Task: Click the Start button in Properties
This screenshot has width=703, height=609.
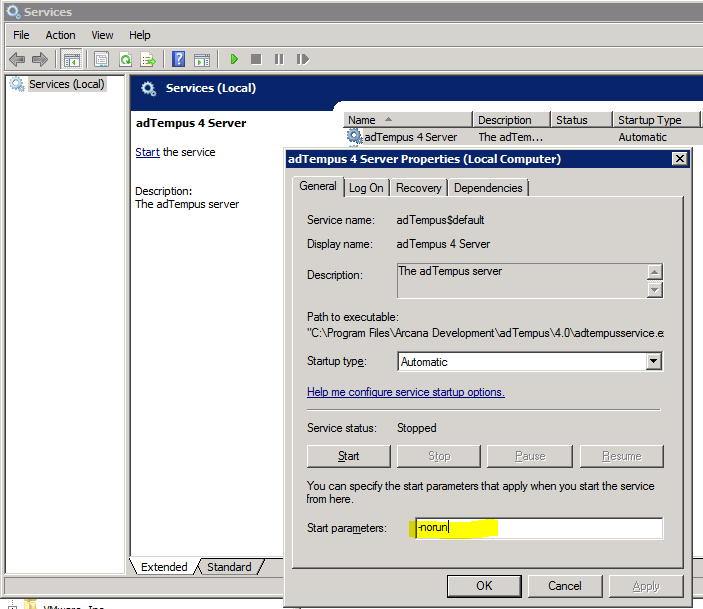Action: (x=348, y=456)
